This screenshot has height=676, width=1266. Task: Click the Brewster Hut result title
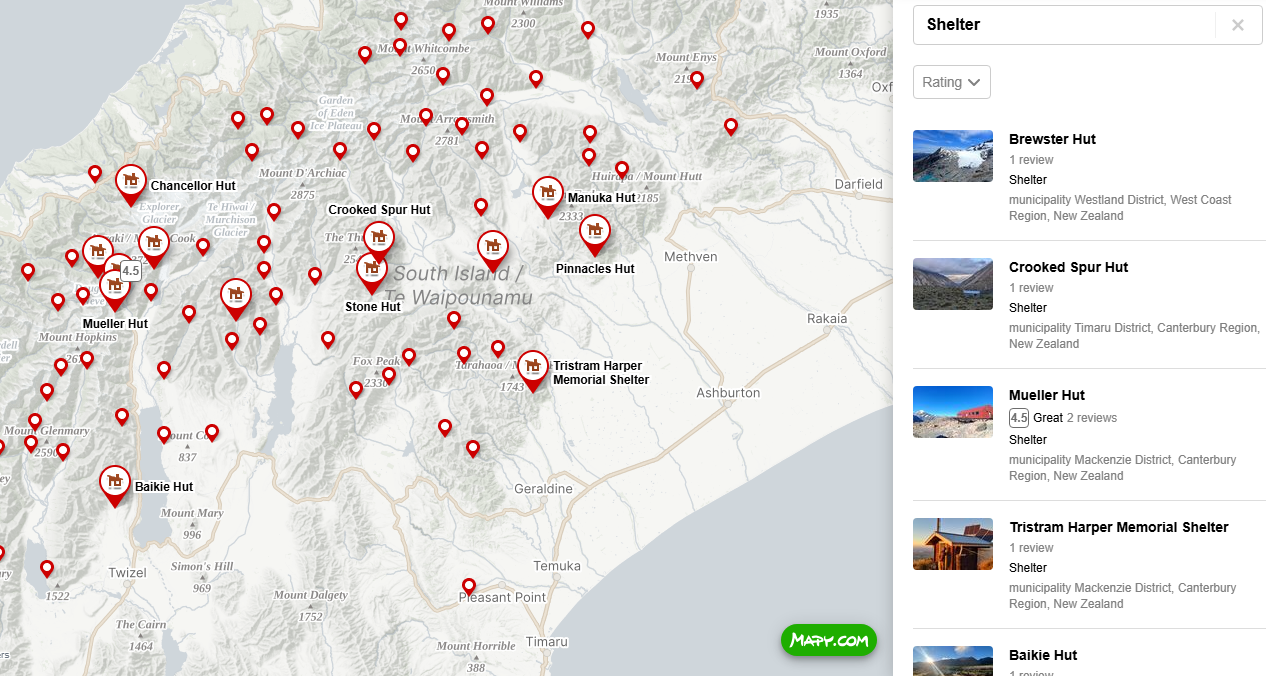pyautogui.click(x=1052, y=139)
